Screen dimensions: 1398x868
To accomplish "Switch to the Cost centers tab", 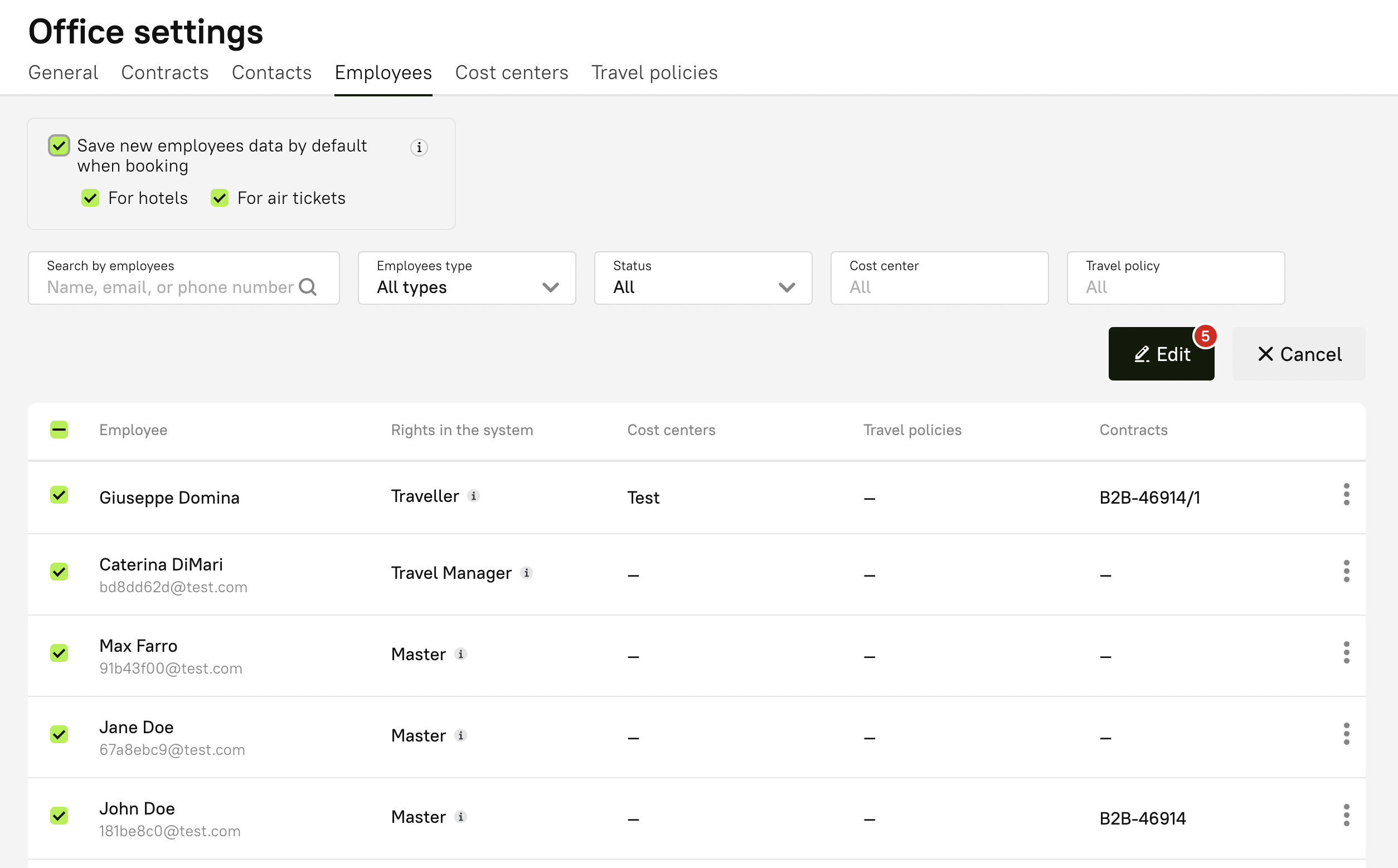I will pyautogui.click(x=511, y=72).
